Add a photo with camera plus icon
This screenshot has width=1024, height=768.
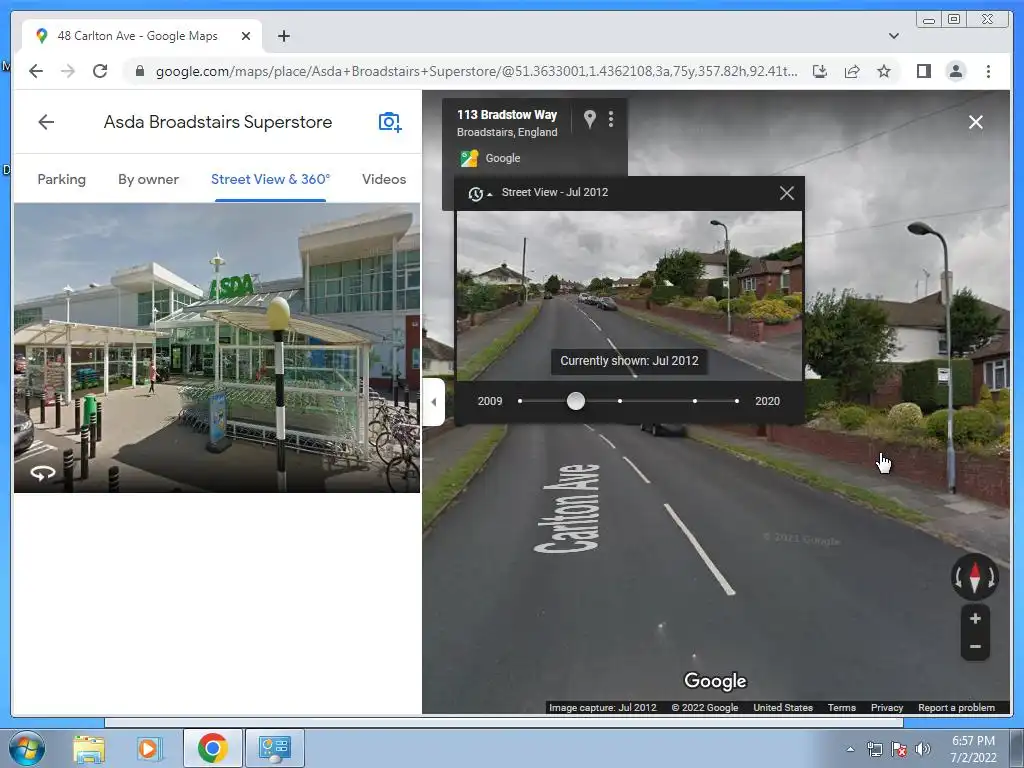(390, 122)
